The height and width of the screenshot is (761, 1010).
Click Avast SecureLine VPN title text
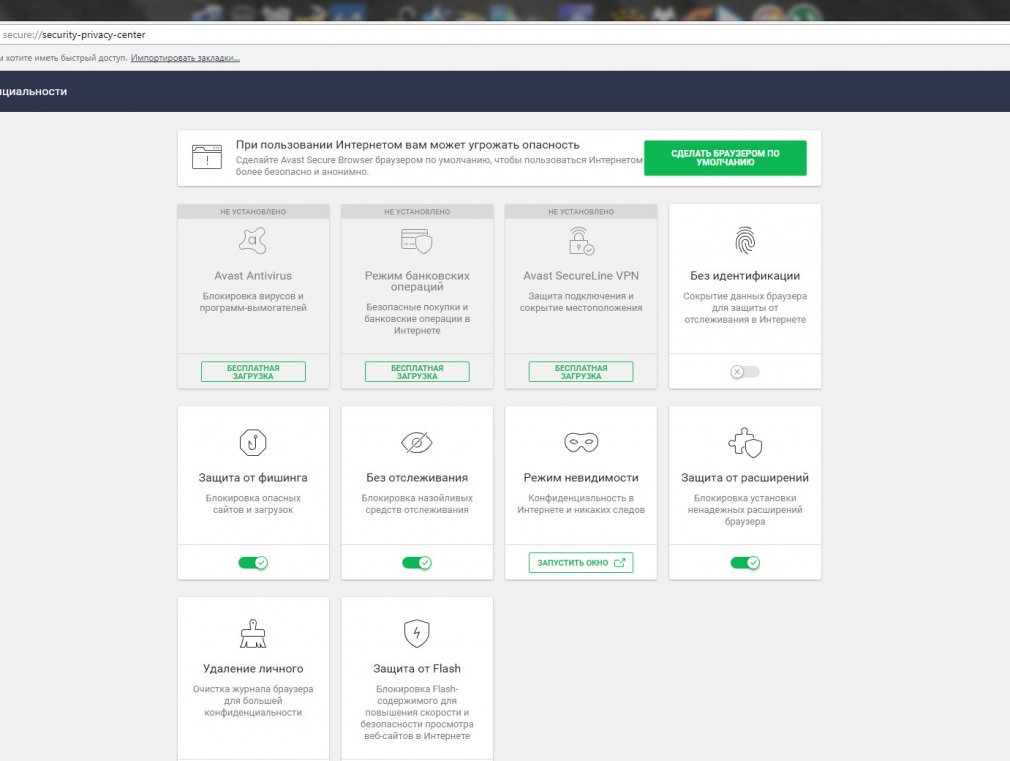(x=581, y=276)
